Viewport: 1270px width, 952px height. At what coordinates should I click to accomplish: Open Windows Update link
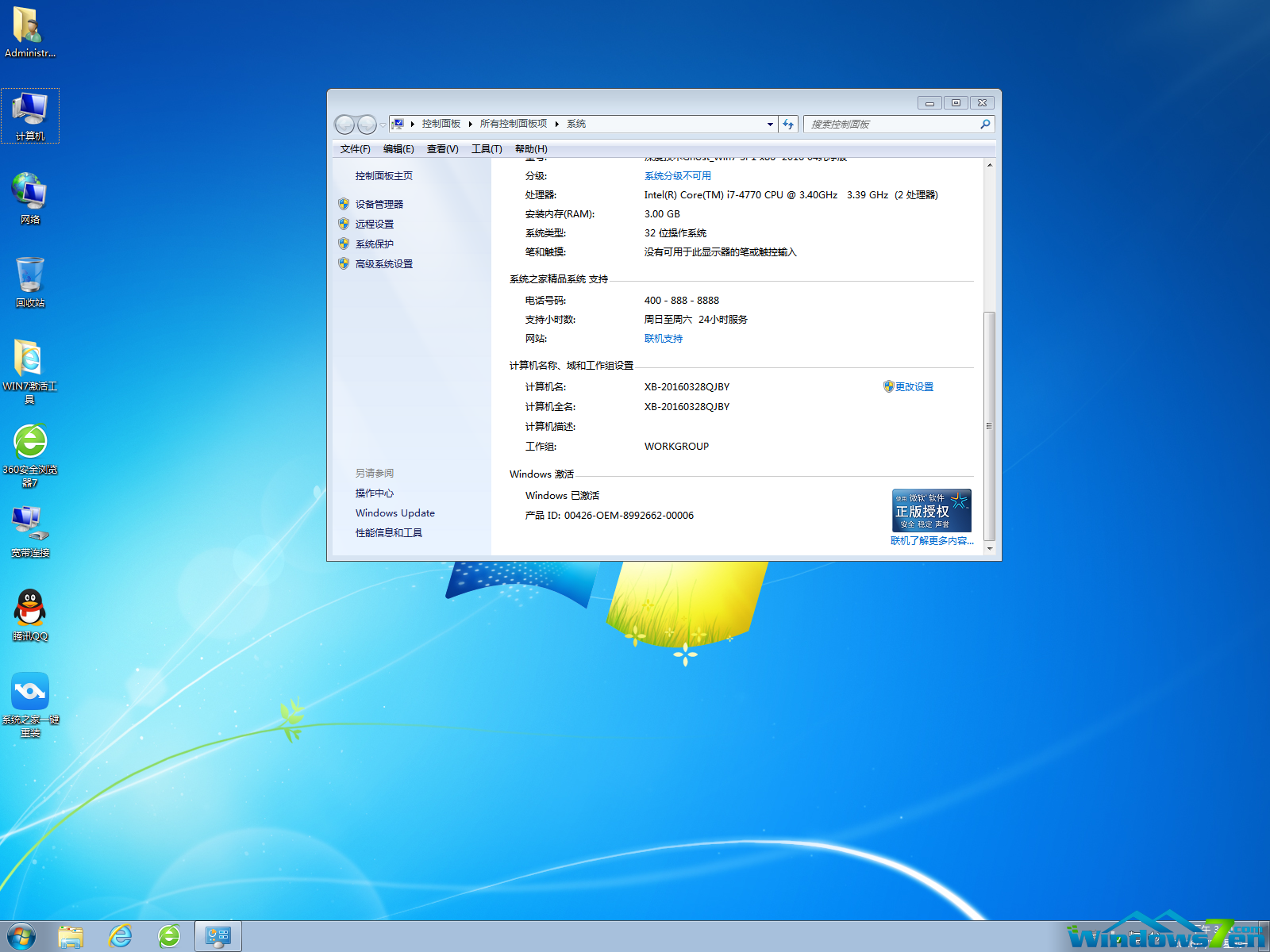[x=394, y=512]
